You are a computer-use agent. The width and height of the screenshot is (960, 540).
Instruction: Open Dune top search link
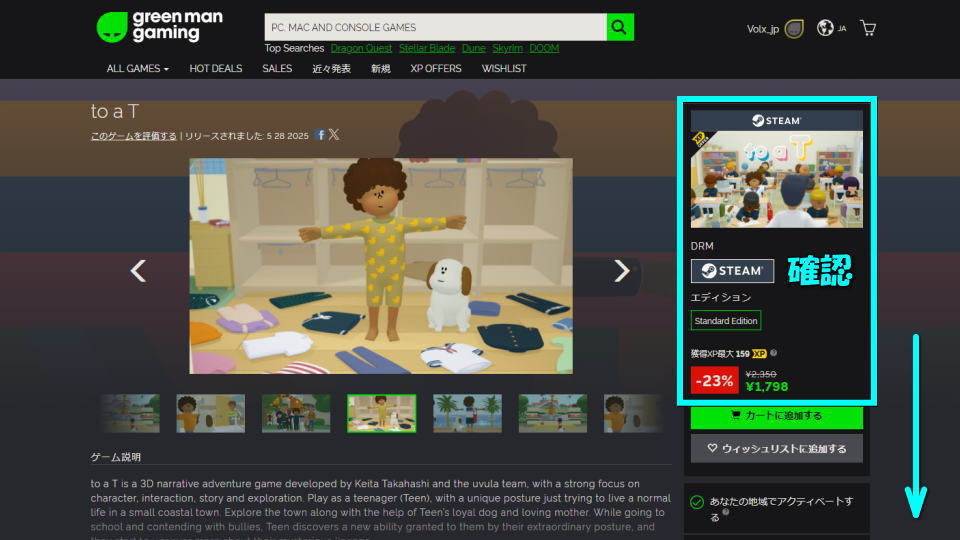point(473,48)
